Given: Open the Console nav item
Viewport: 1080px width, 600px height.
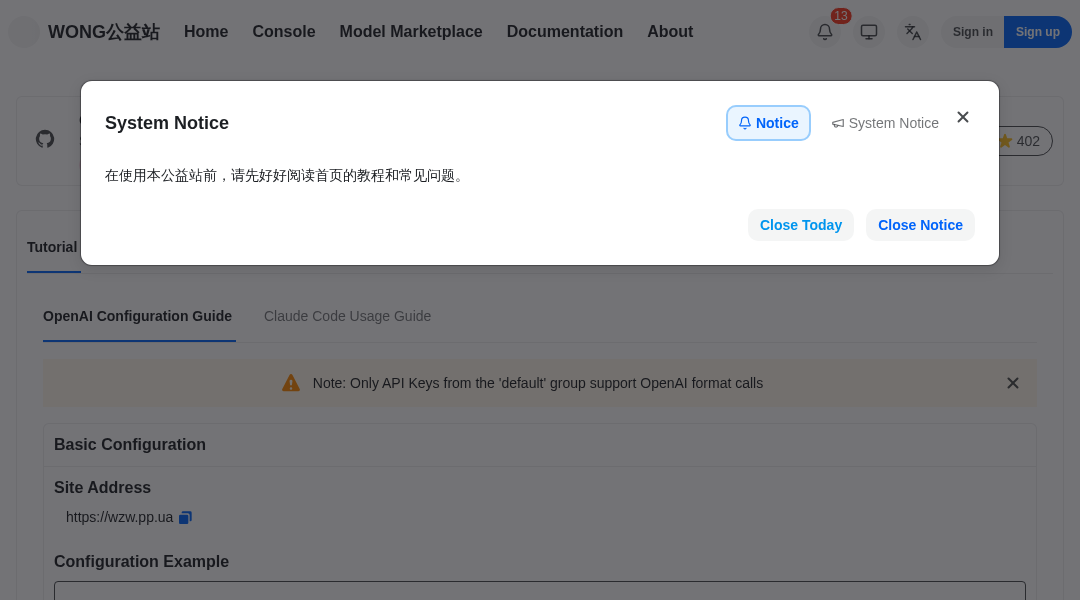Looking at the screenshot, I should (284, 32).
